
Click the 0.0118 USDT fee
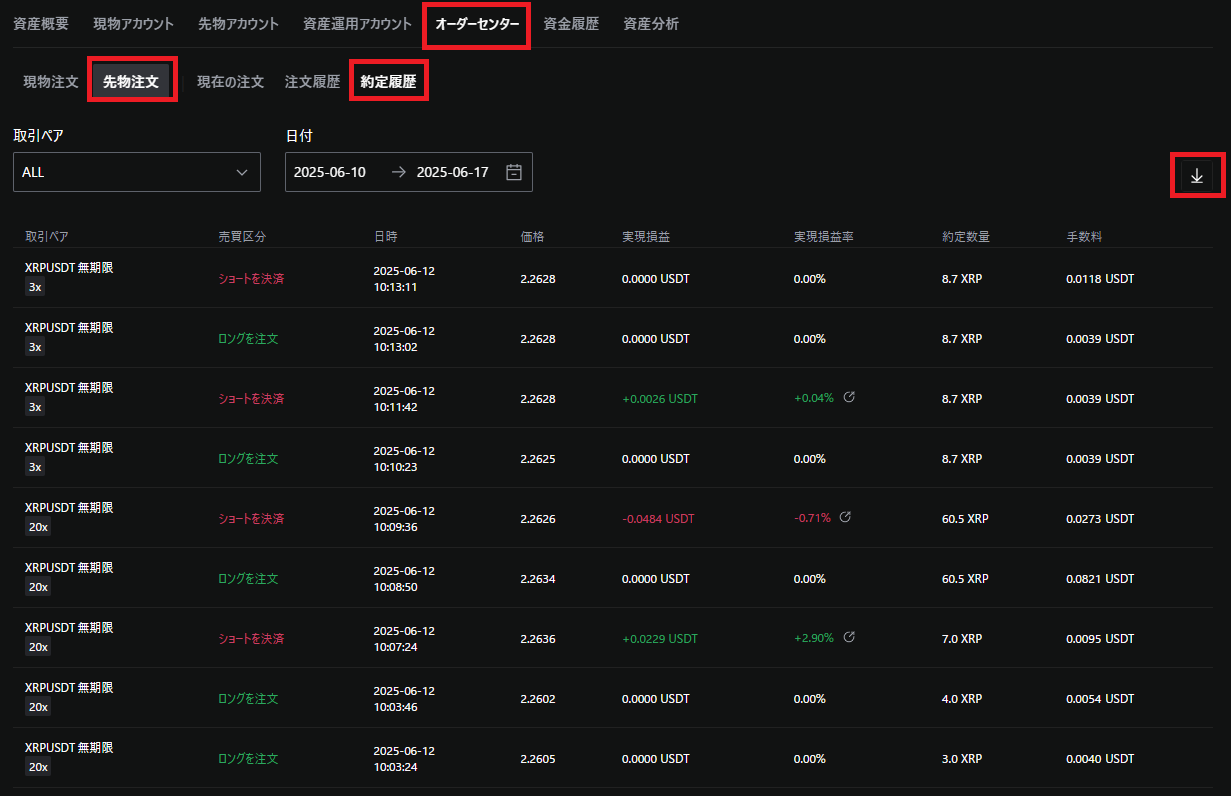(1100, 279)
